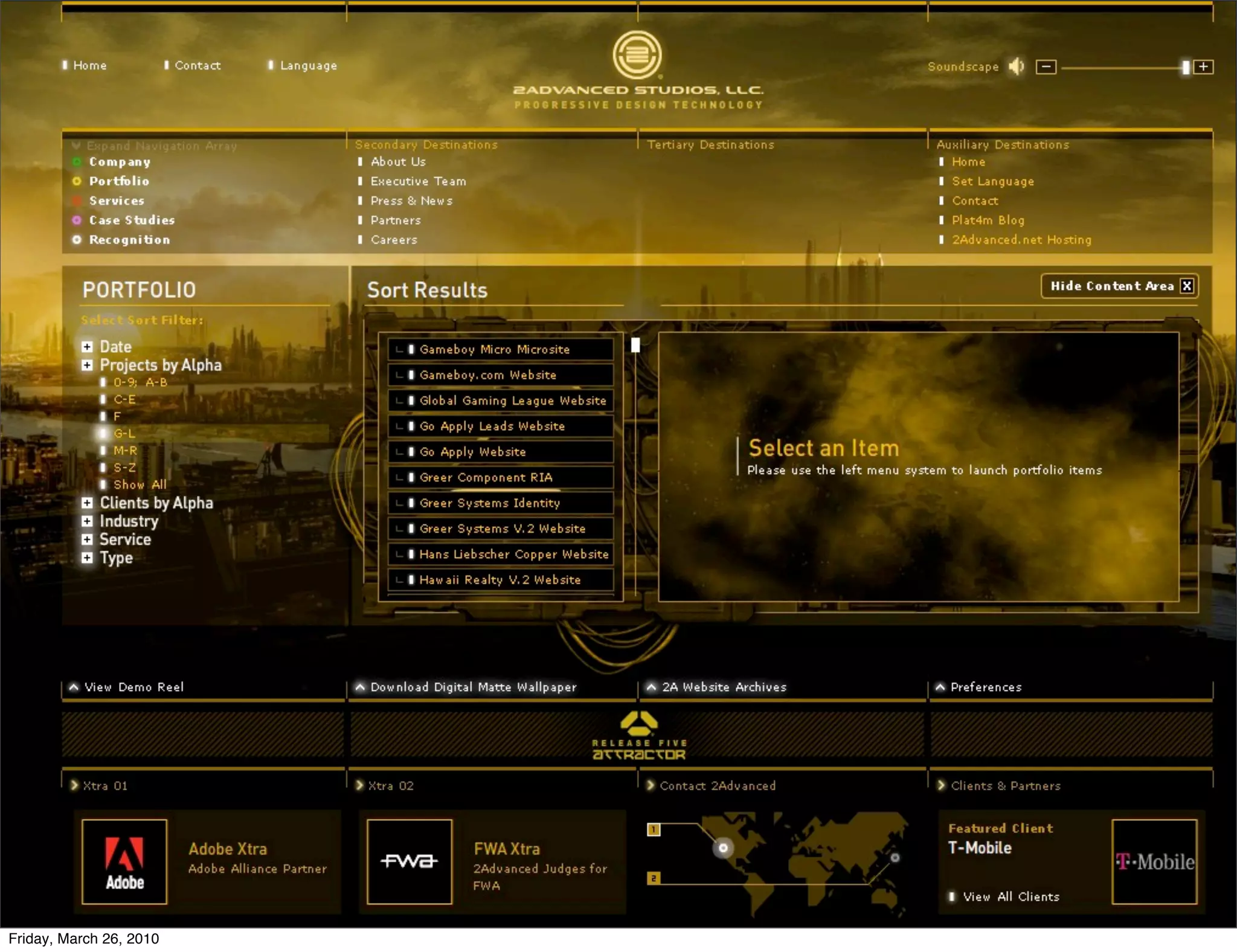1237x952 pixels.
Task: Click the FWA logo thumbnail
Action: (410, 861)
